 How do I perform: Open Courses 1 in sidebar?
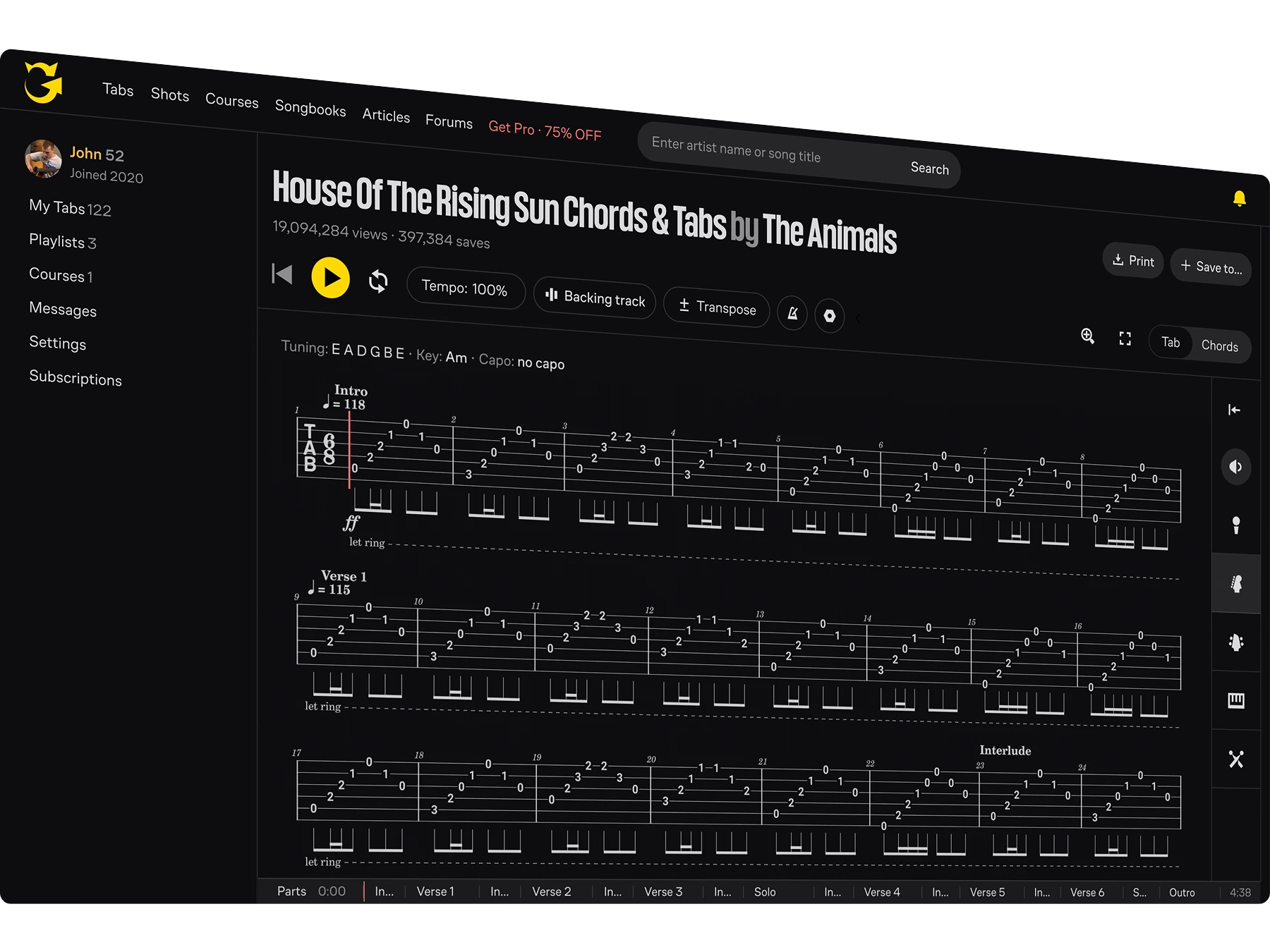[61, 275]
